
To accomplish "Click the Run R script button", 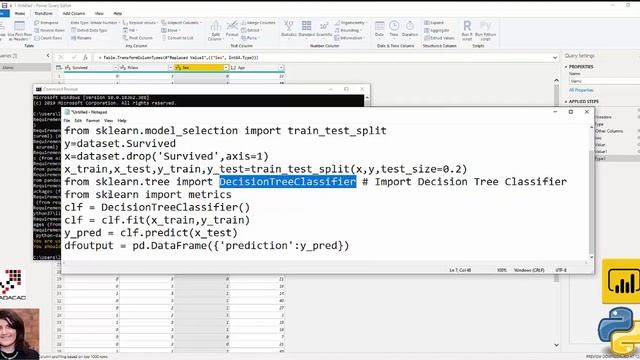I will (x=467, y=31).
